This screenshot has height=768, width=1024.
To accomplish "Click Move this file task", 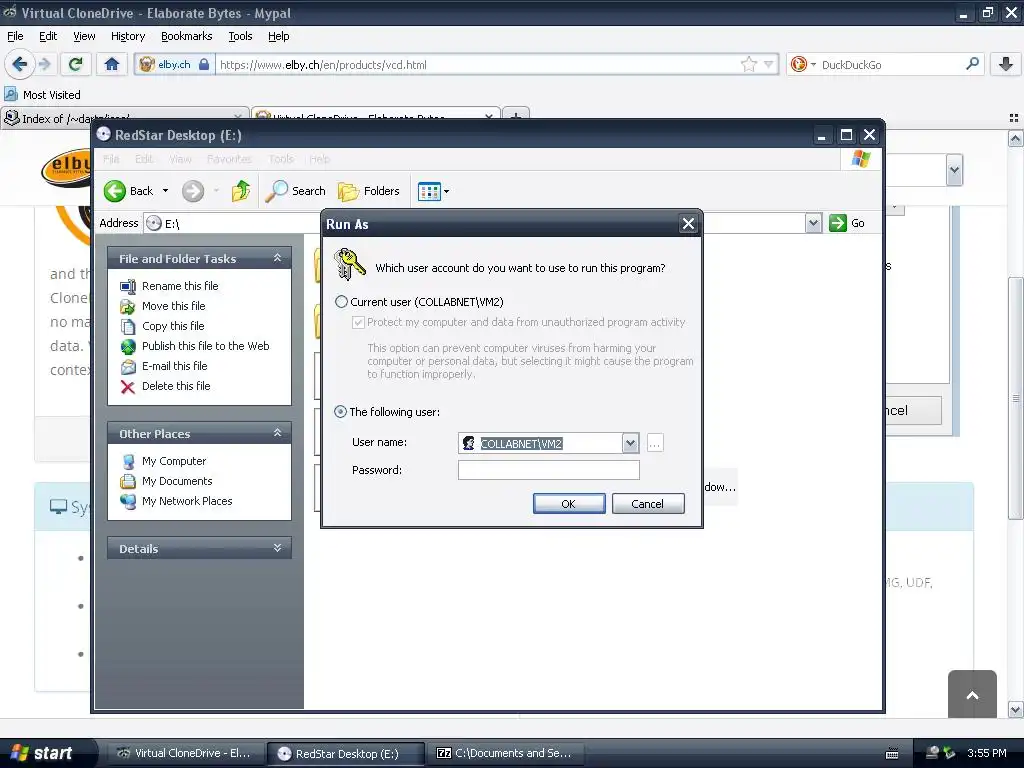I will click(x=173, y=306).
